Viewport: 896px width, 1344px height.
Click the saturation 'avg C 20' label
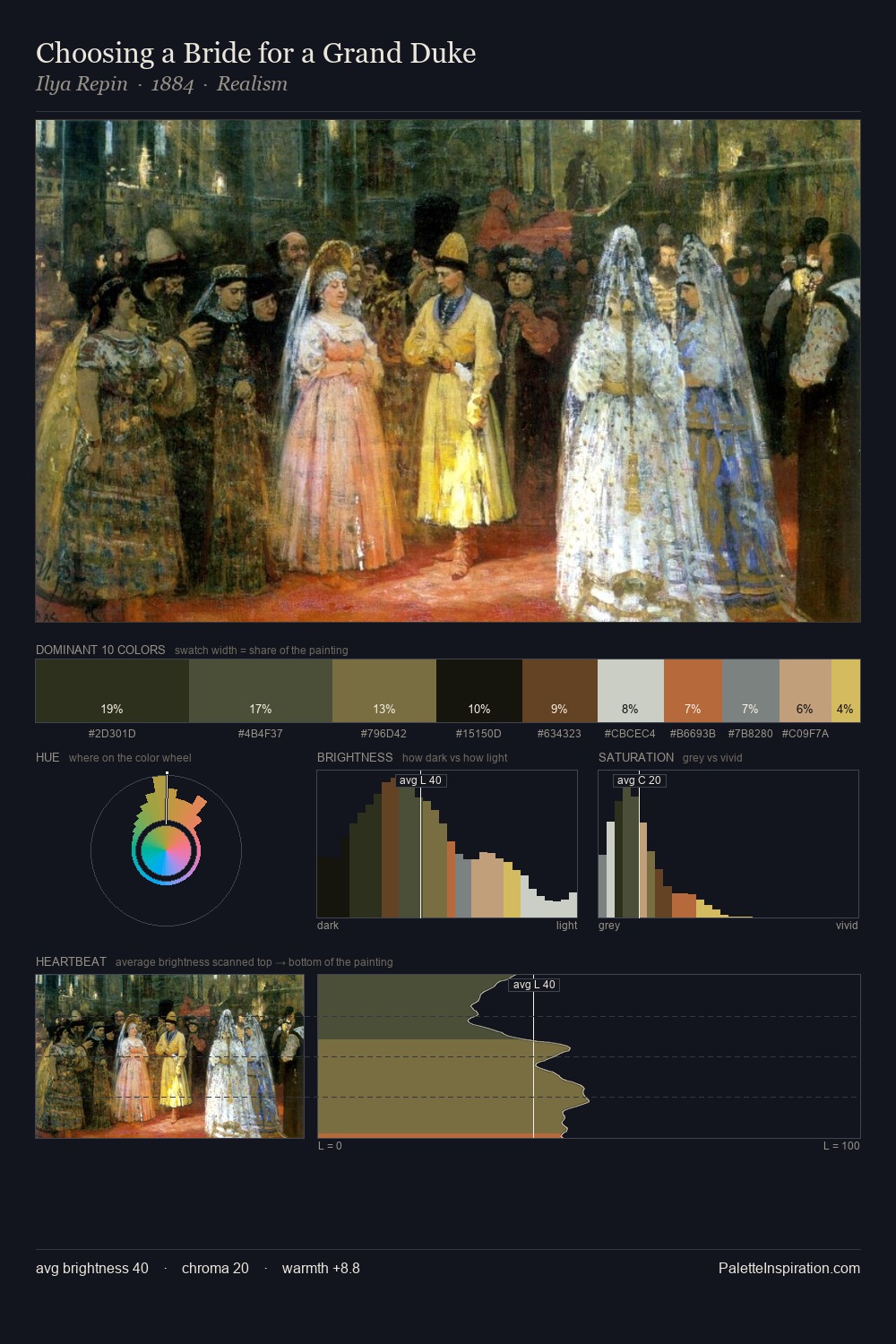click(639, 780)
